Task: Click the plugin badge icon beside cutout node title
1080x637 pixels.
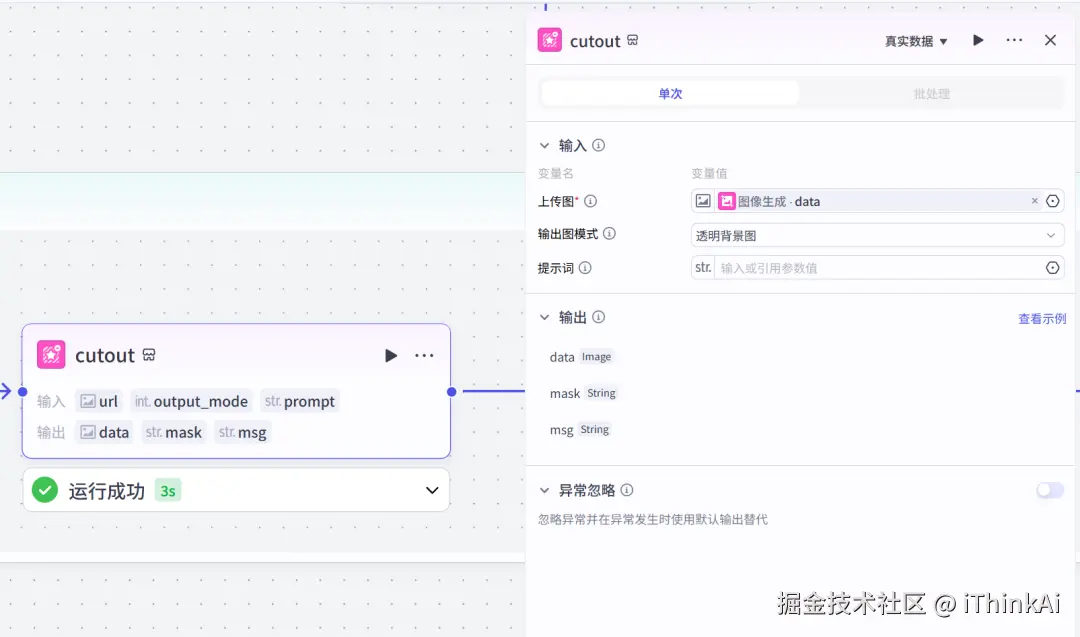Action: click(x=149, y=355)
